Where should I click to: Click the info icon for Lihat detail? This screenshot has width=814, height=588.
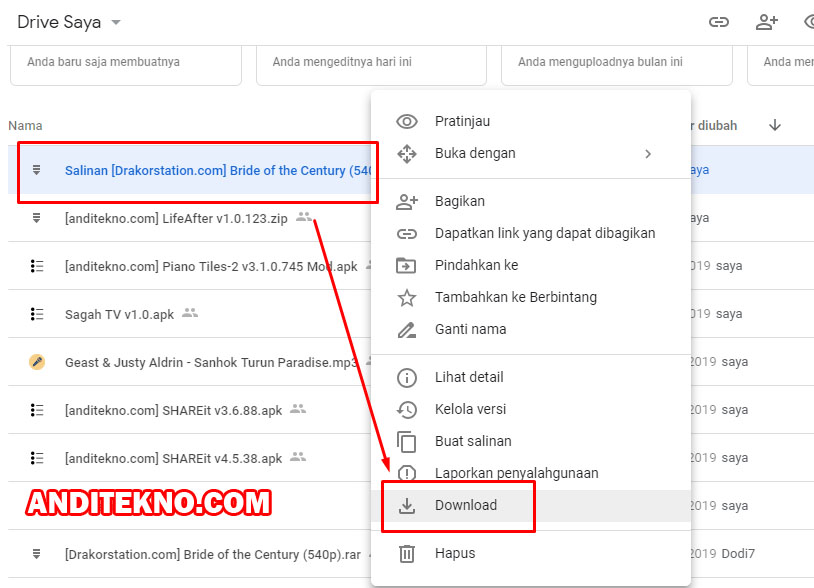coord(407,378)
